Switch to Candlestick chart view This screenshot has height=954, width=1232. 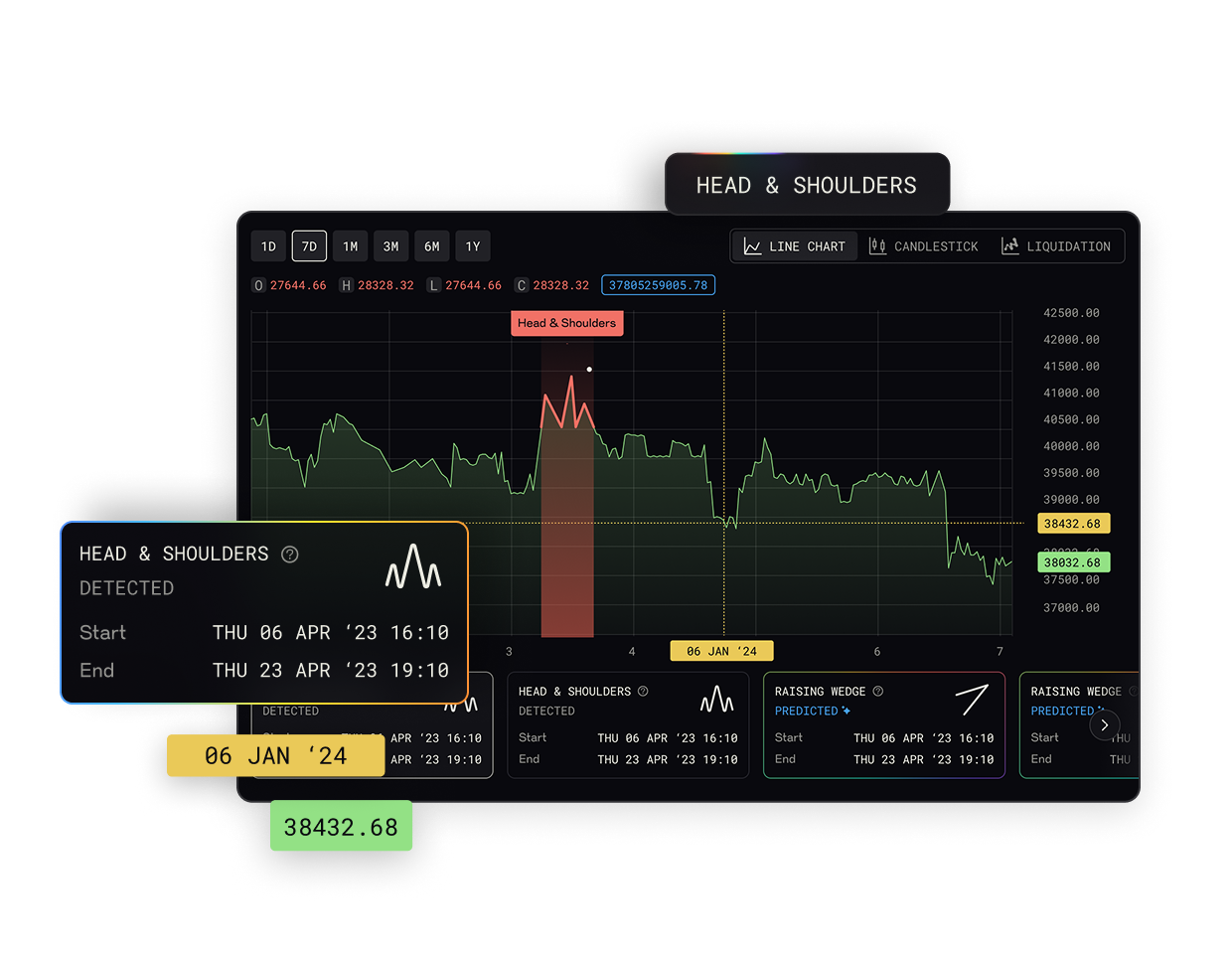[x=923, y=246]
